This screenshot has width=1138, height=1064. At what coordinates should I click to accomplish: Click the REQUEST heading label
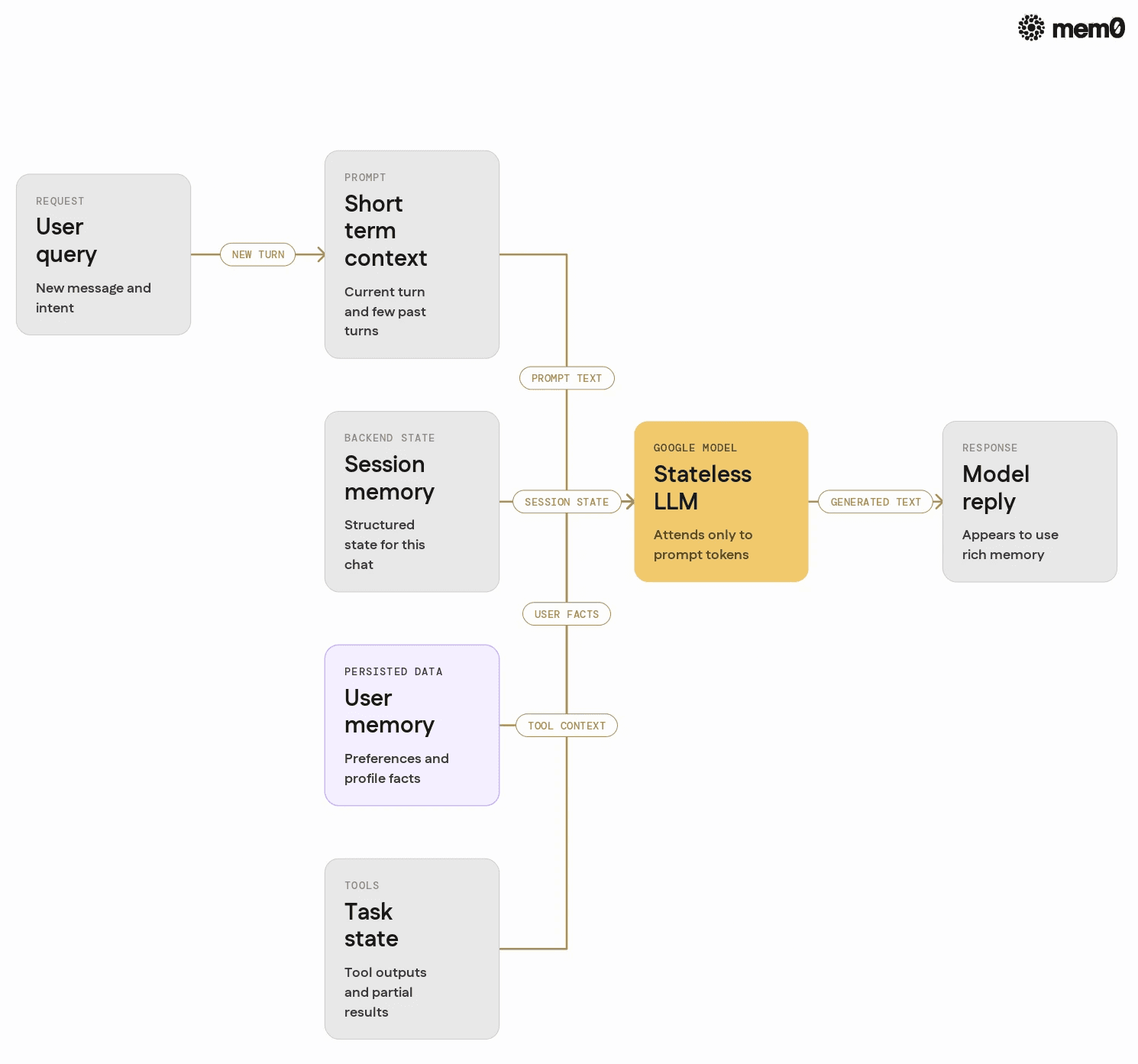pos(60,202)
